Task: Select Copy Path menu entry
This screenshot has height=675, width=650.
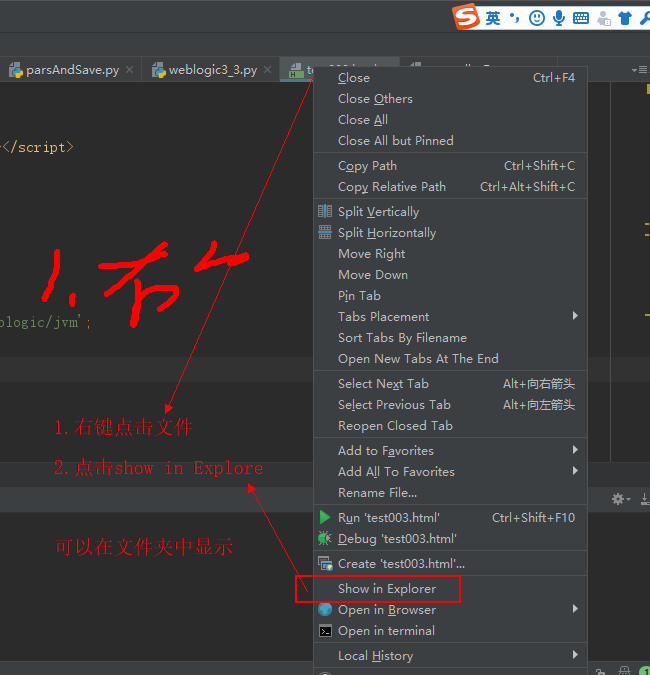Action: [x=451, y=166]
